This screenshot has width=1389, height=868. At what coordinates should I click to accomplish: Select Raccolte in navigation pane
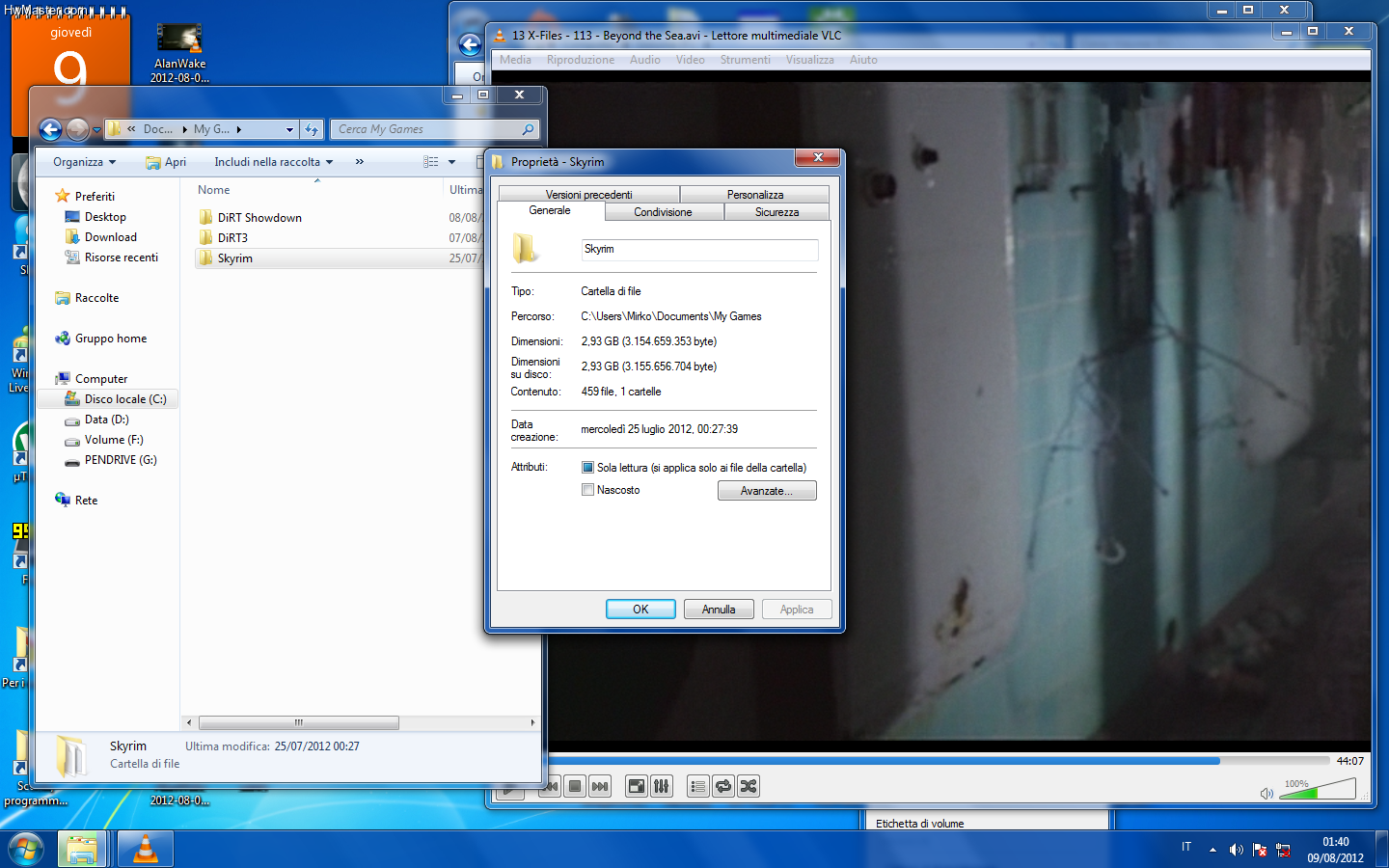click(96, 298)
